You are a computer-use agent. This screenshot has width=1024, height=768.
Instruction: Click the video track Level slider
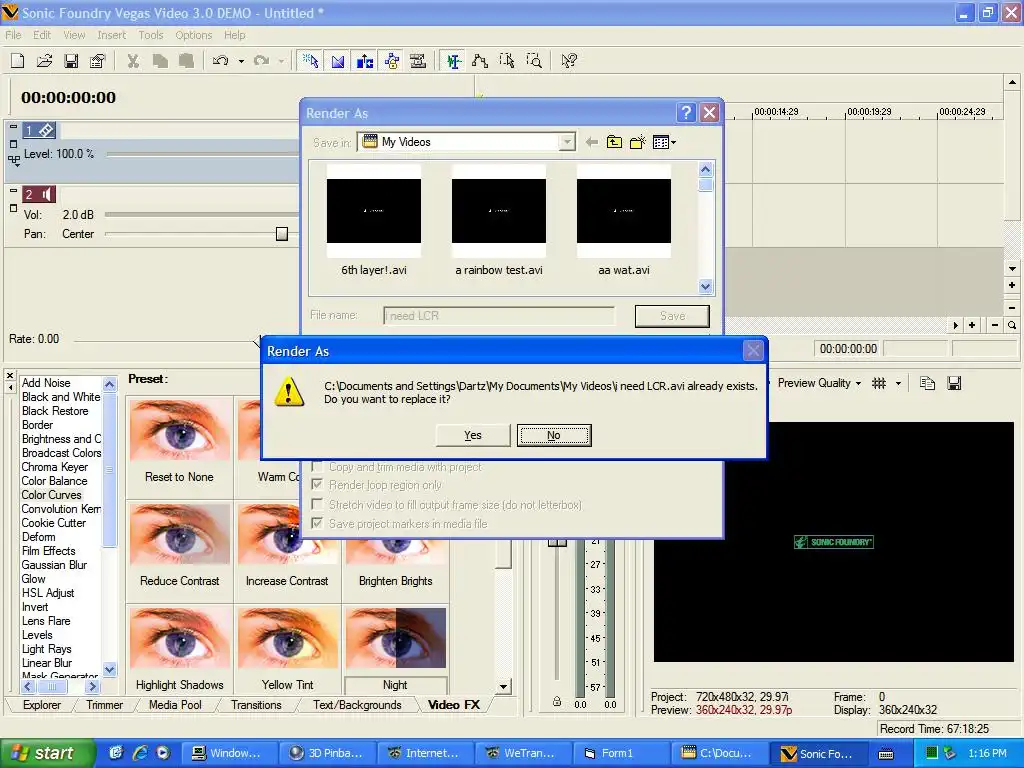click(202, 154)
